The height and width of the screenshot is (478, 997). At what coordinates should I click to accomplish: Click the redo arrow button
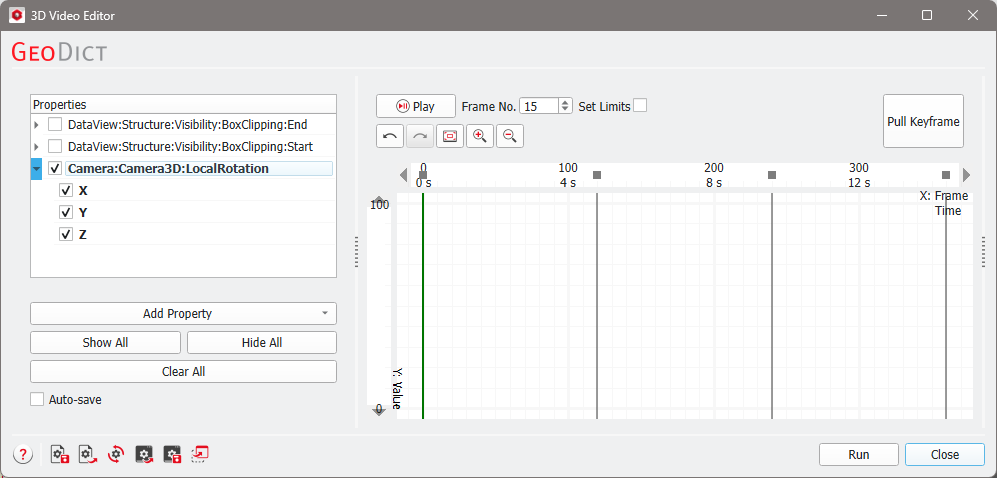(x=420, y=136)
